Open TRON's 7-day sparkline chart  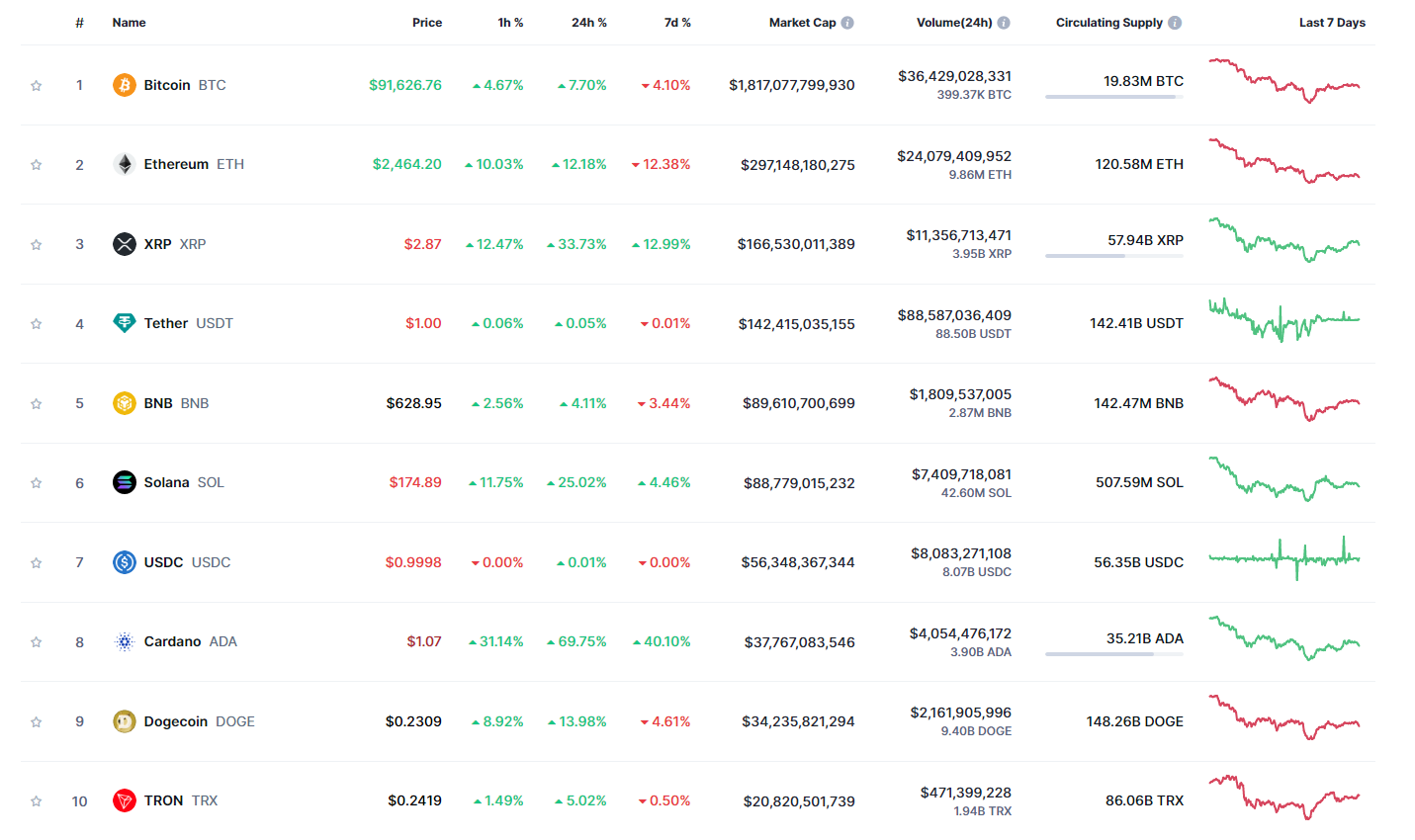tap(1284, 798)
